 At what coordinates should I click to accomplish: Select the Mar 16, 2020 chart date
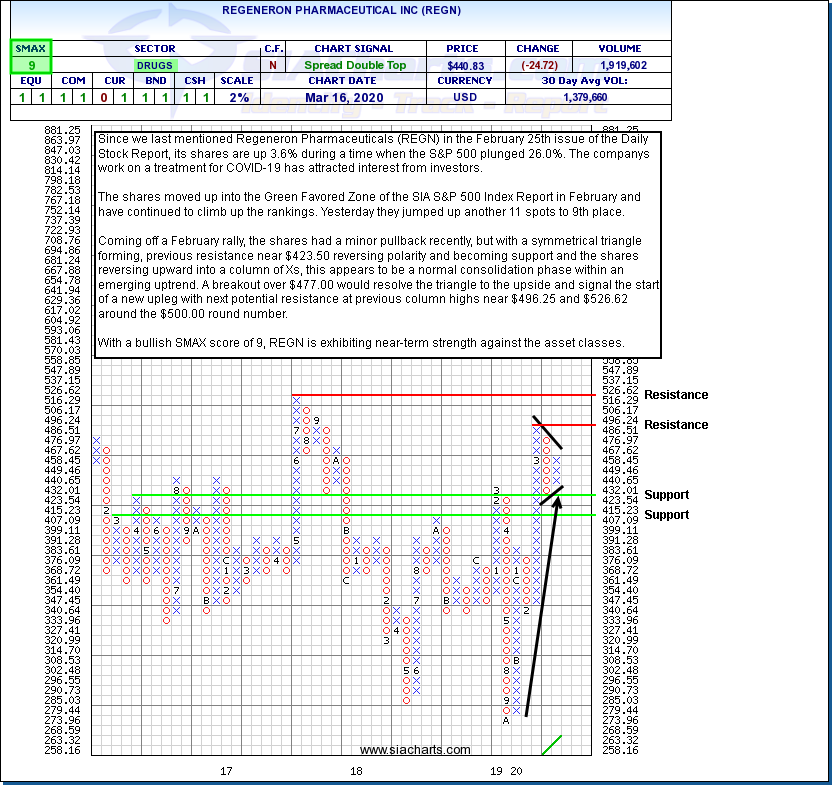click(343, 97)
